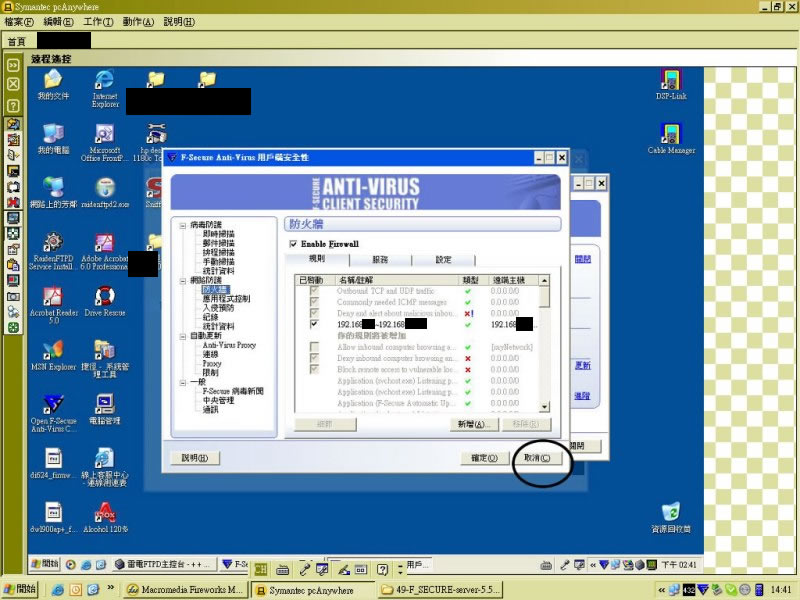Collapse the 病毒防護 tree node
800x600 pixels.
point(183,225)
